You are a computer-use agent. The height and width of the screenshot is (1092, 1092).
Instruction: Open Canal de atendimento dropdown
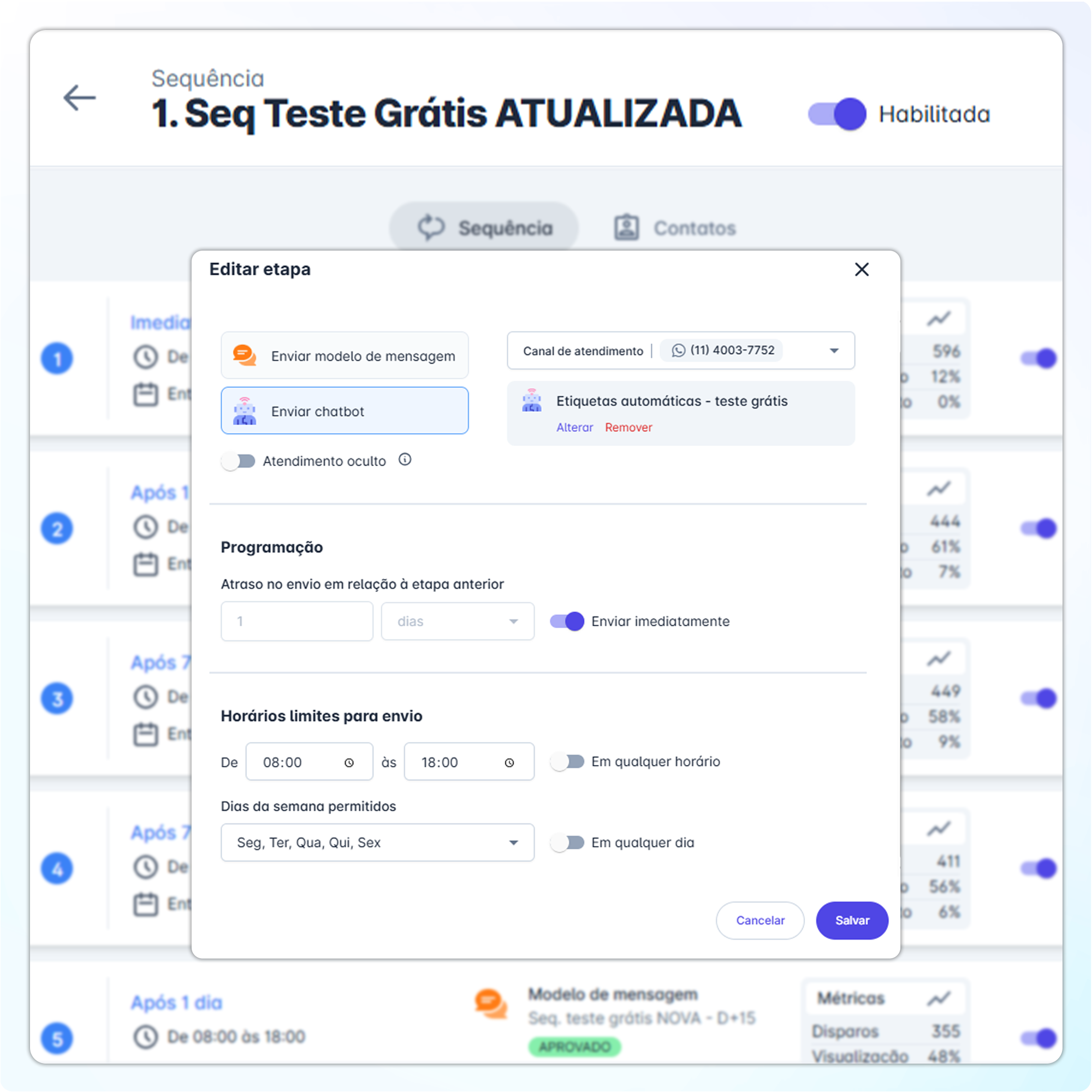[x=834, y=351]
